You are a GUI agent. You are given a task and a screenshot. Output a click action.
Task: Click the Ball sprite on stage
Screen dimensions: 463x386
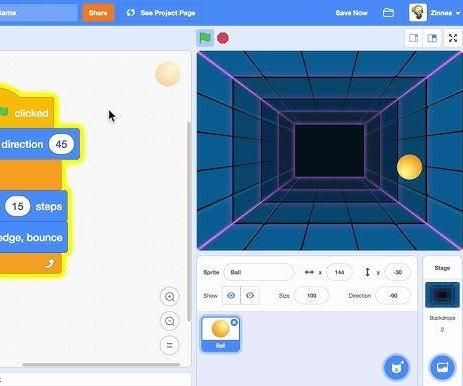pyautogui.click(x=409, y=167)
